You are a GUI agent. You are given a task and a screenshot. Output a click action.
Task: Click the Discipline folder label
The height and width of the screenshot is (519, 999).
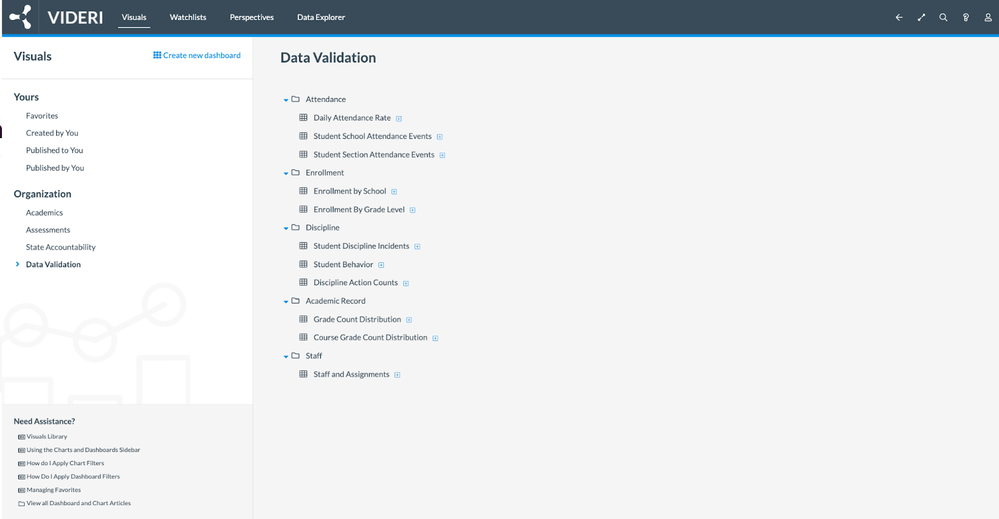(x=322, y=227)
